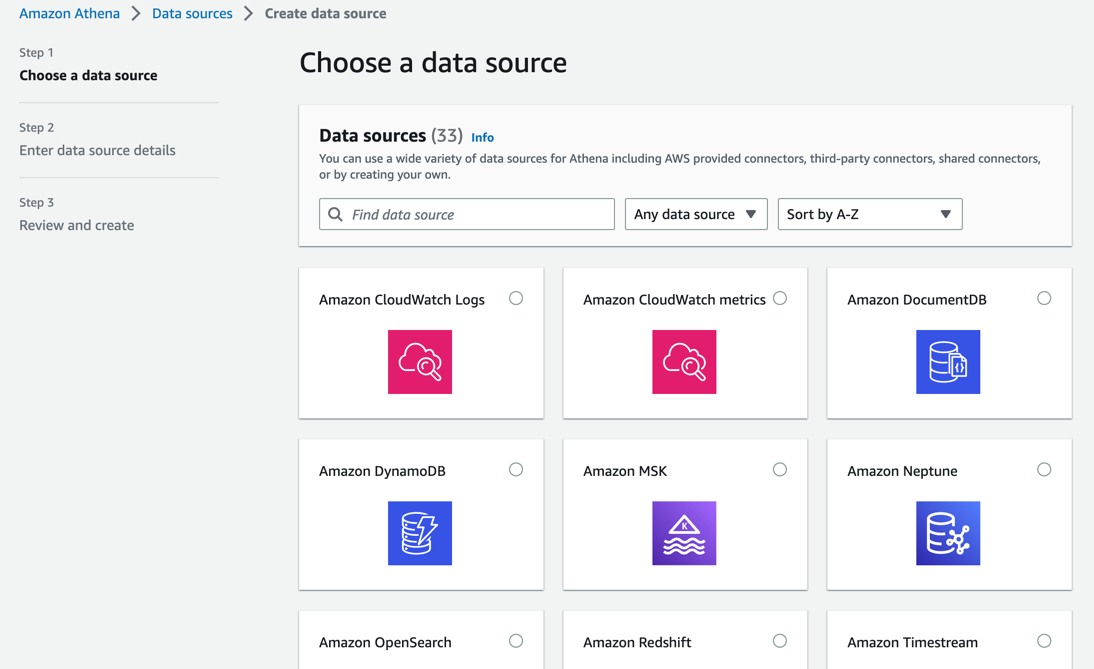
Task: Click the Amazon DocumentDB database icon
Action: pyautogui.click(x=948, y=362)
